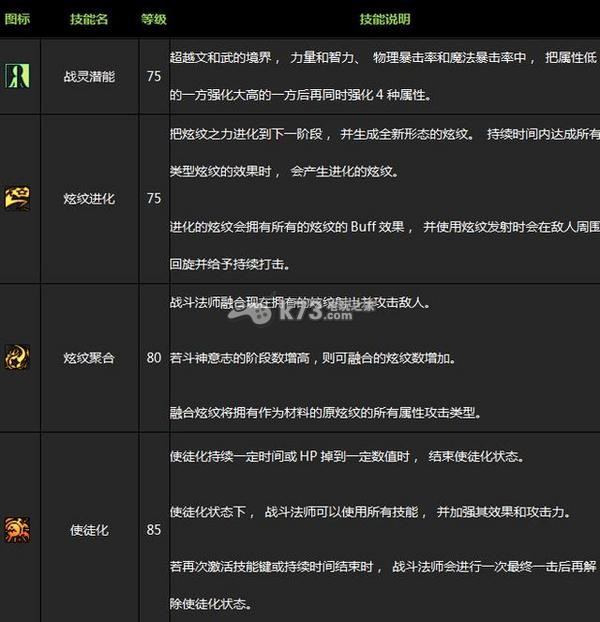Click level 85 of 使徒化
The width and height of the screenshot is (600, 622).
pyautogui.click(x=154, y=530)
